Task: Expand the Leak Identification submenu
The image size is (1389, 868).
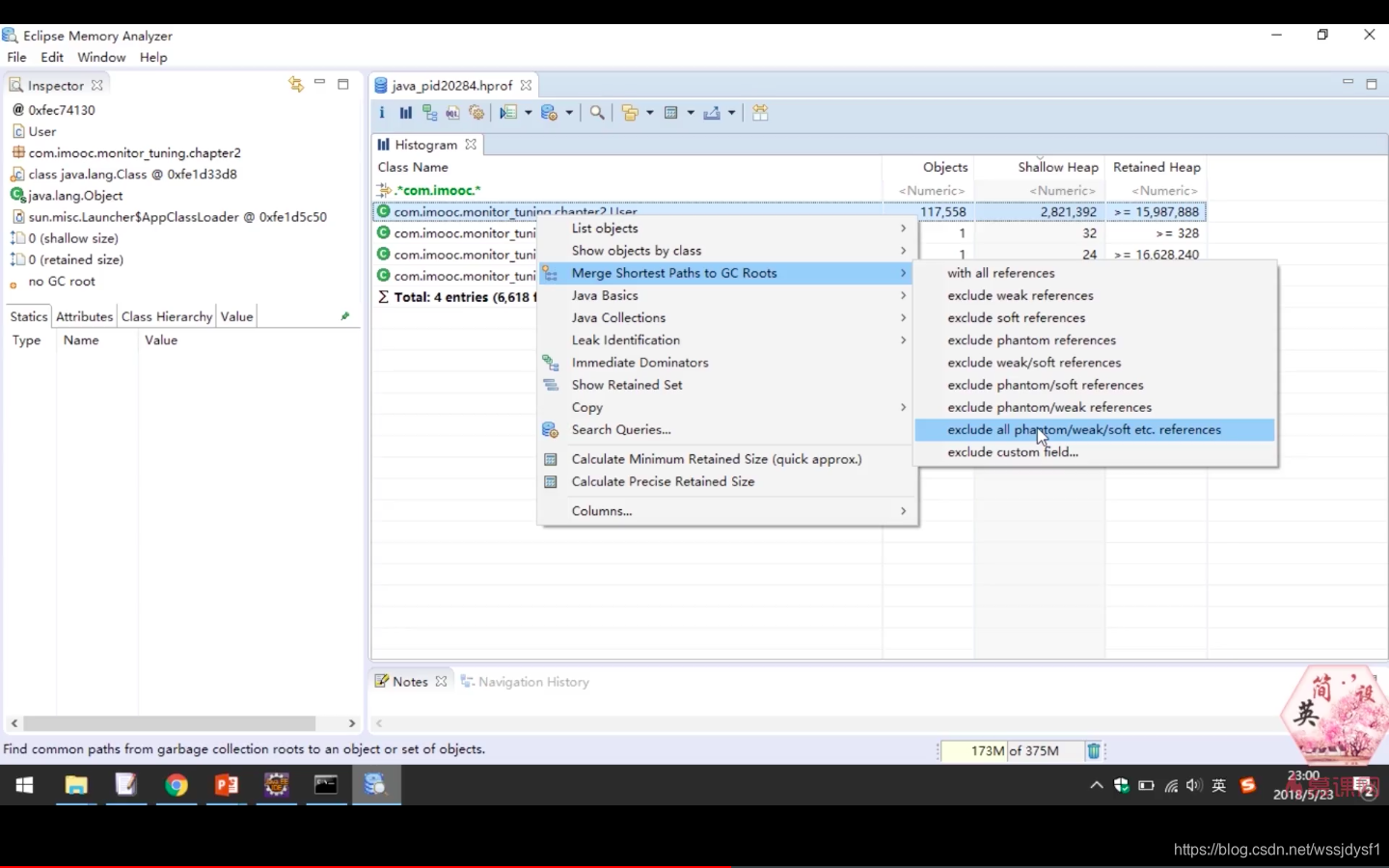Action: pos(727,340)
